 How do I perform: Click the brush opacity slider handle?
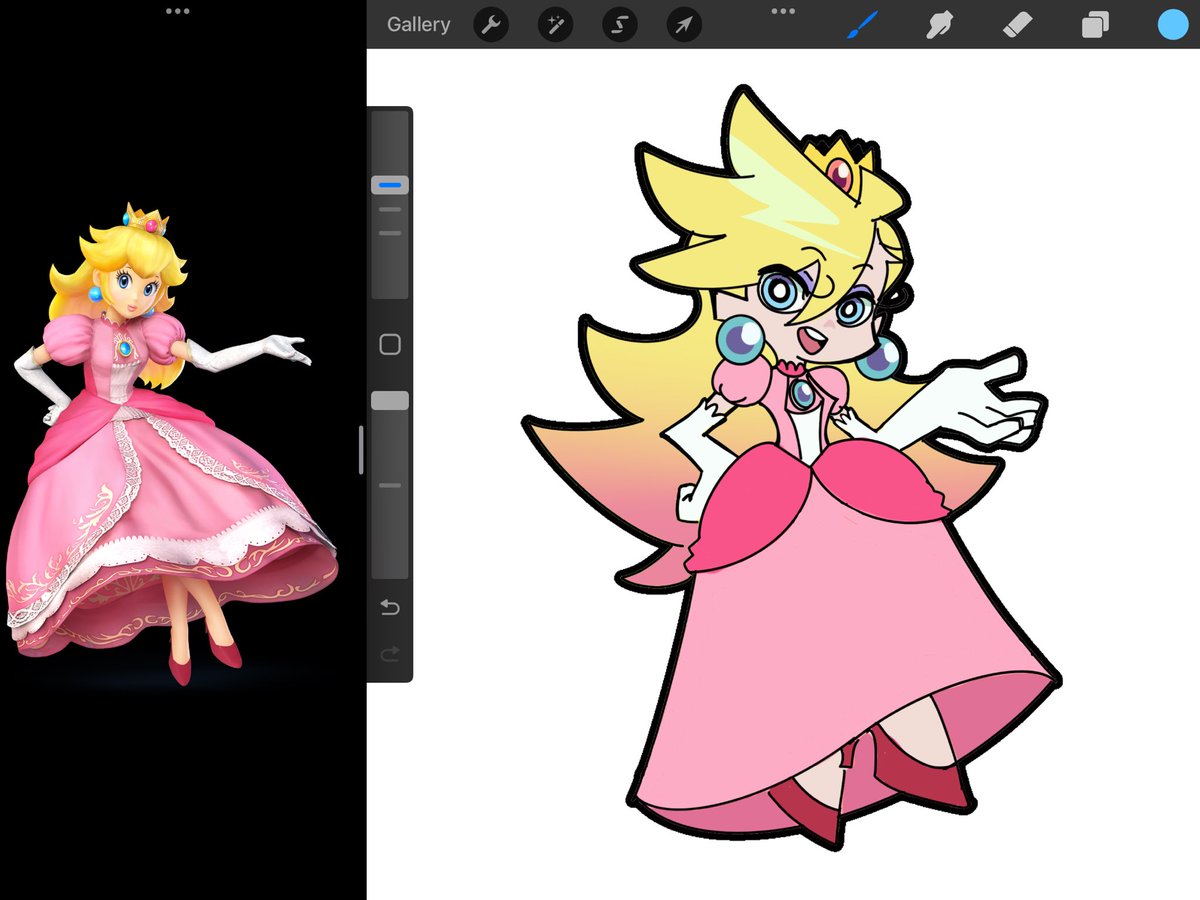tap(390, 400)
